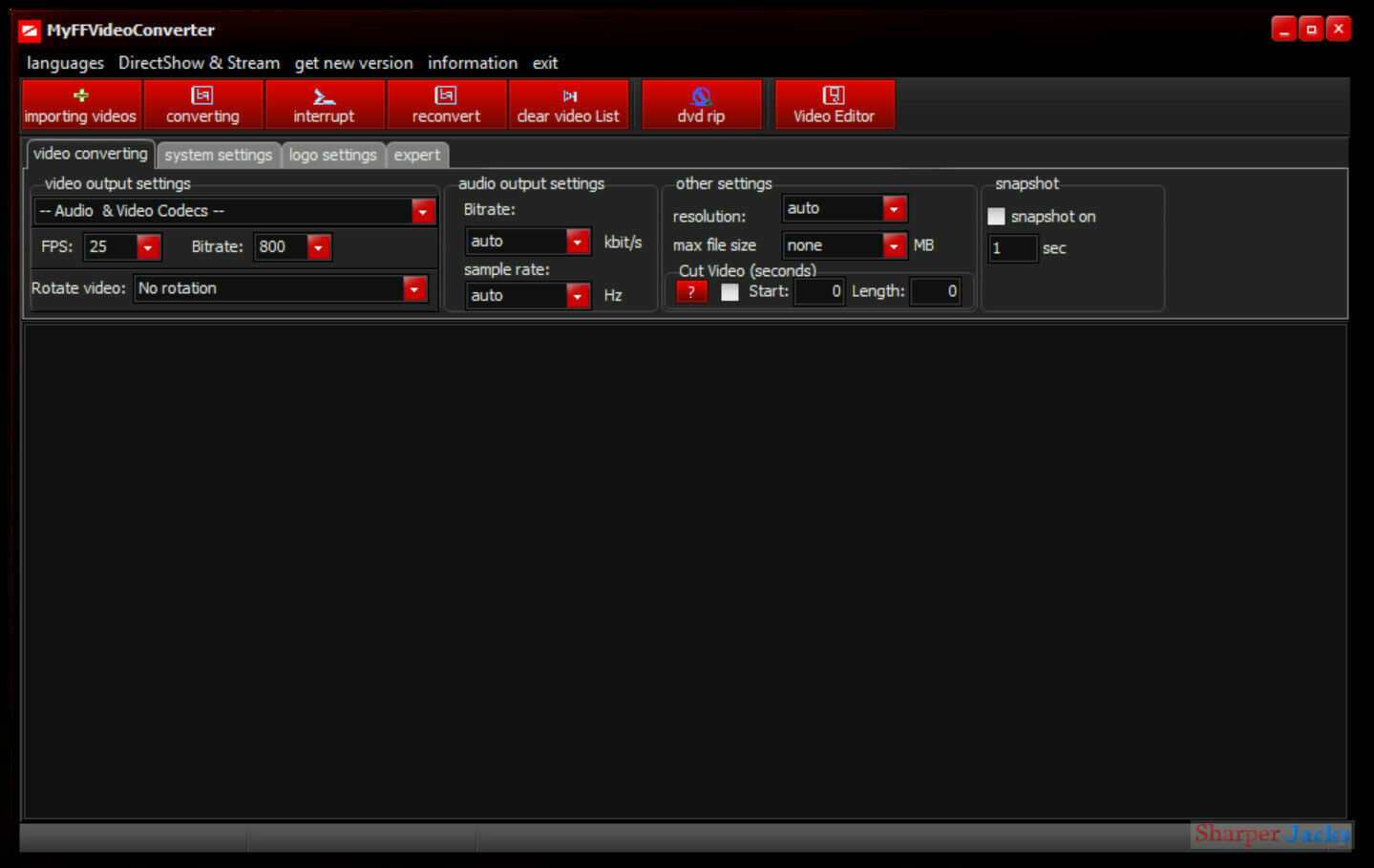Minimize the MyFFVideoConverter window
Screen dimensions: 1374x868
coord(1284,30)
